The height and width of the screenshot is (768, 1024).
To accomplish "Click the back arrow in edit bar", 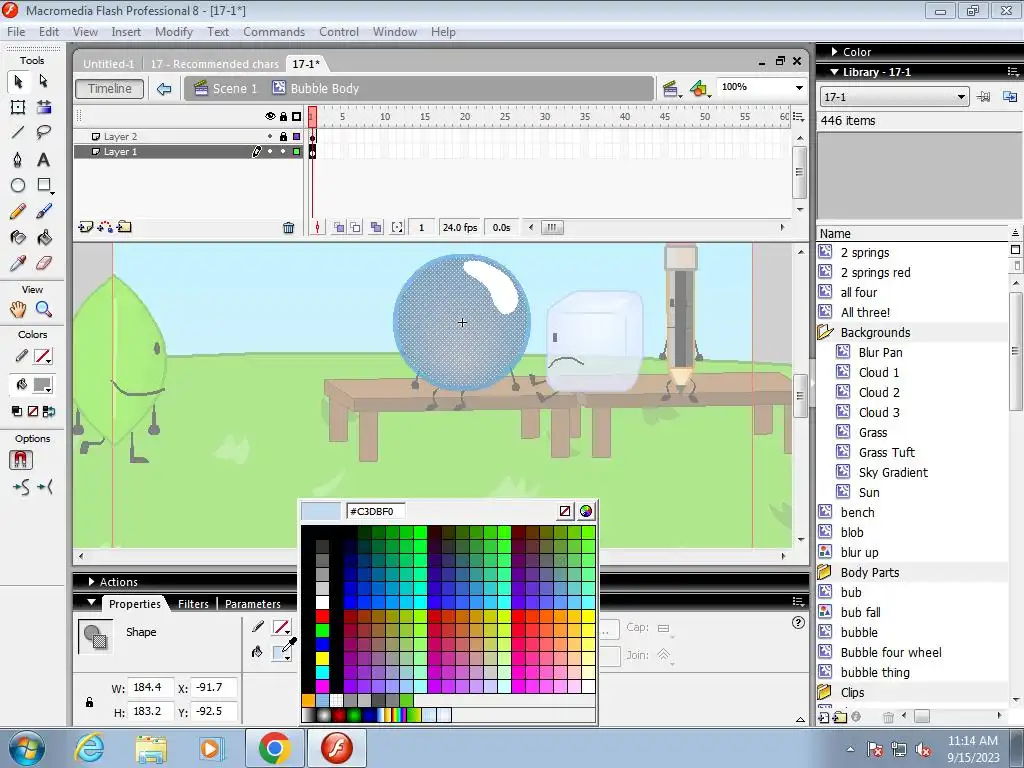I will [164, 89].
